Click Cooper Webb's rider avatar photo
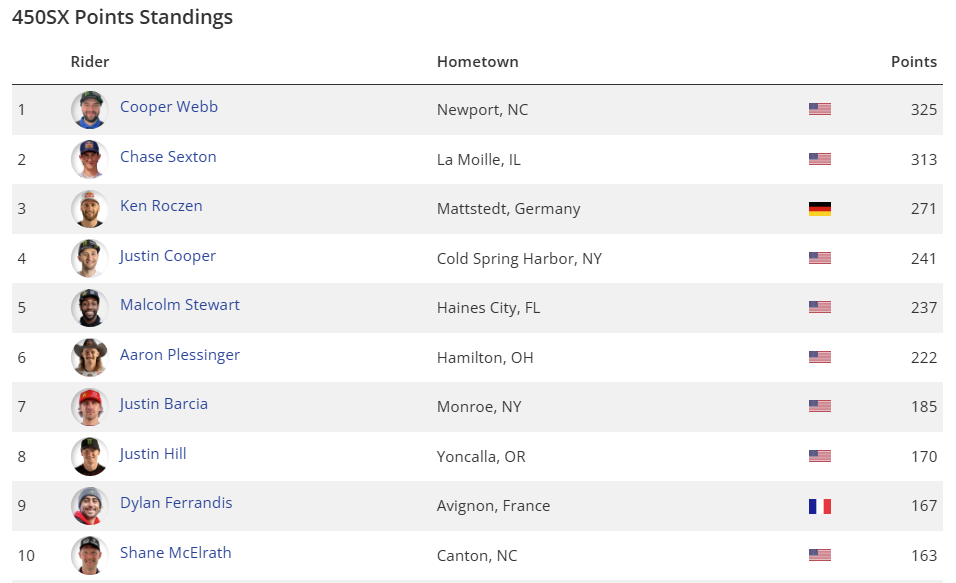 89,110
